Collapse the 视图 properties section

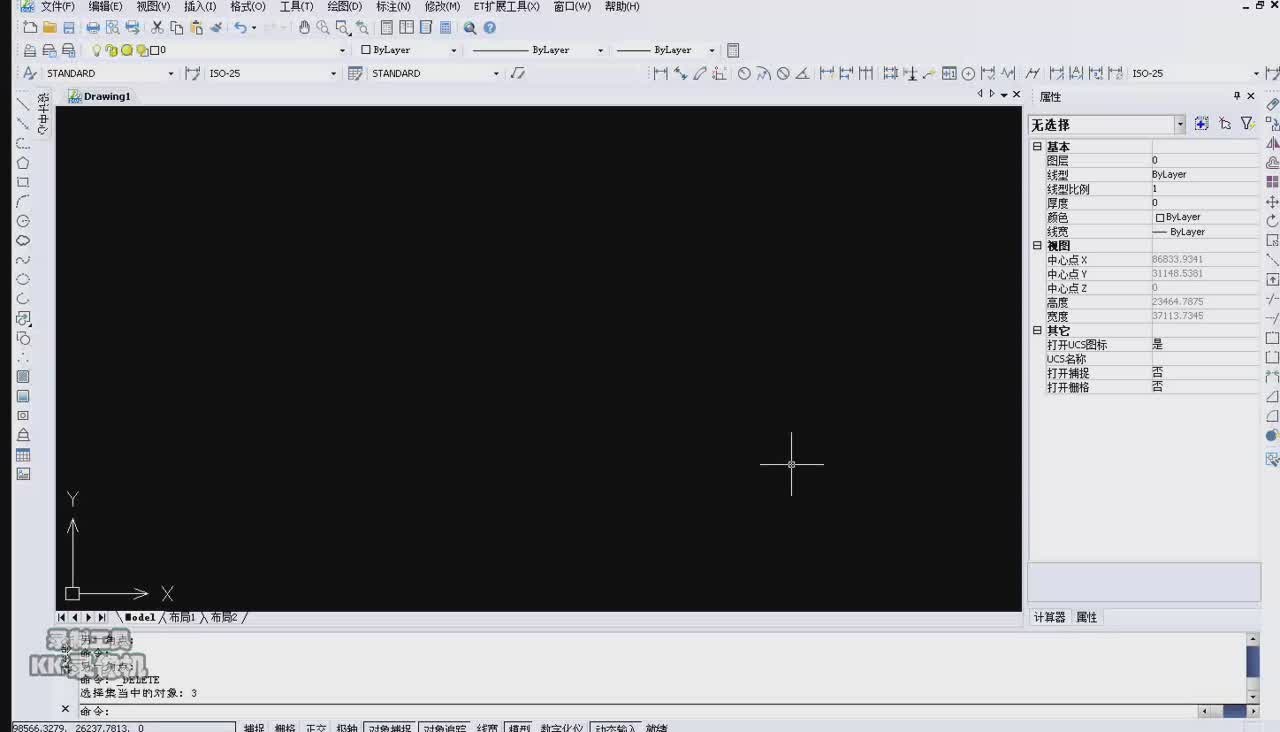tap(1037, 245)
